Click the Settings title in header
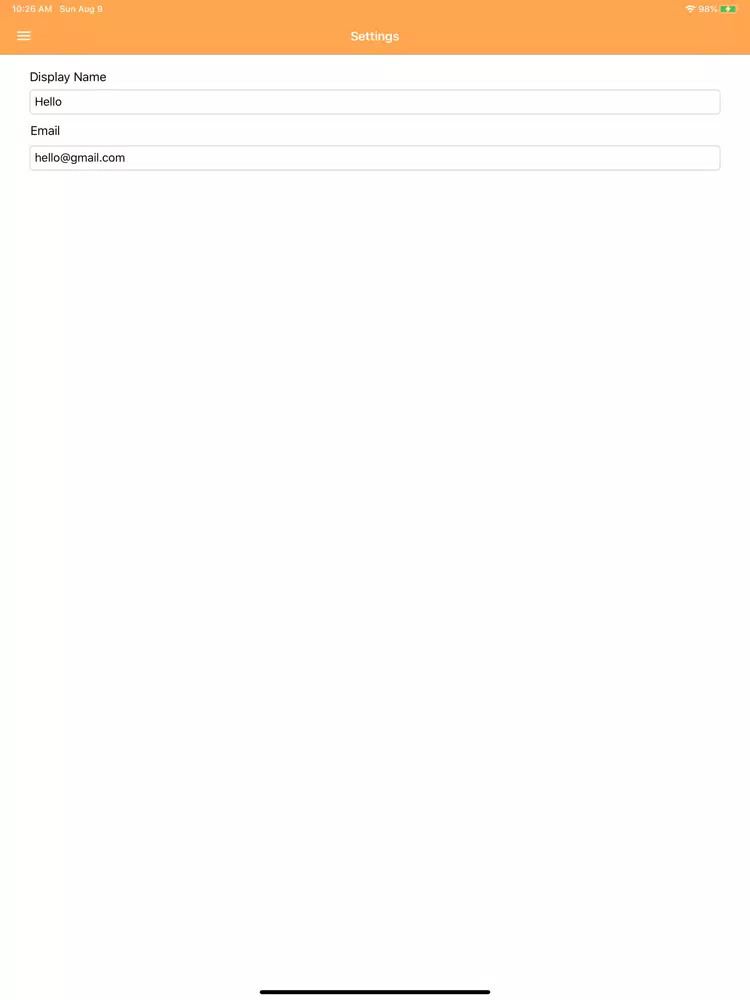This screenshot has height=1000, width=750. coord(374,36)
